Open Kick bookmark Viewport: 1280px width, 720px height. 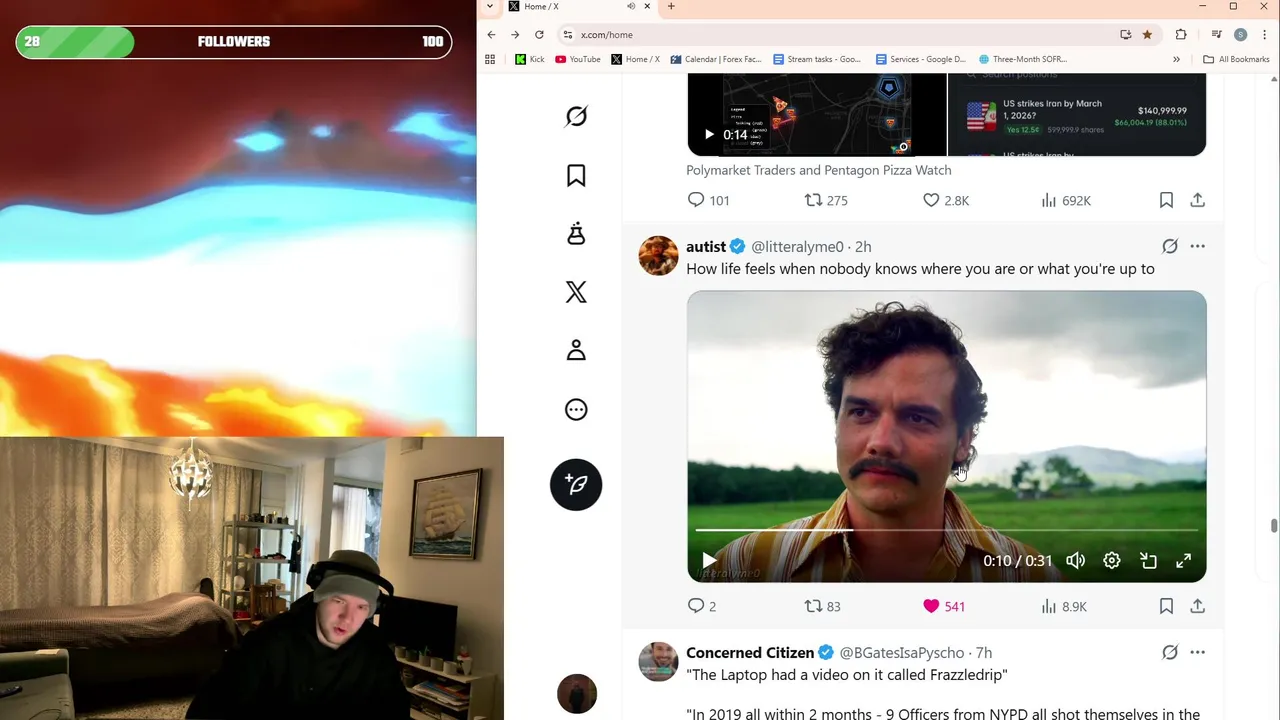coord(530,59)
